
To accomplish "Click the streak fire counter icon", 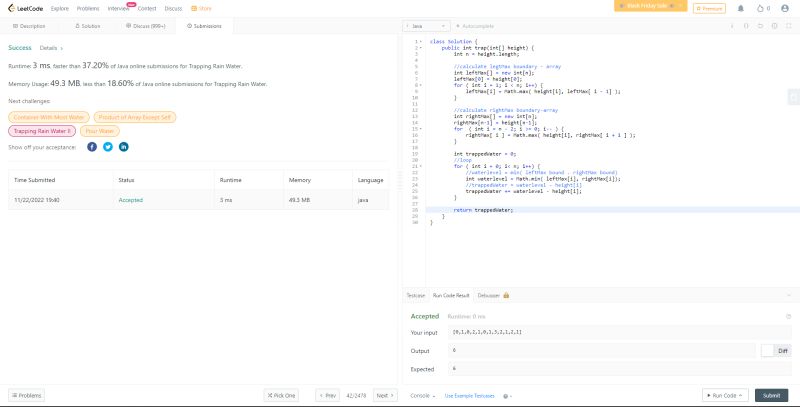I will (x=761, y=7).
